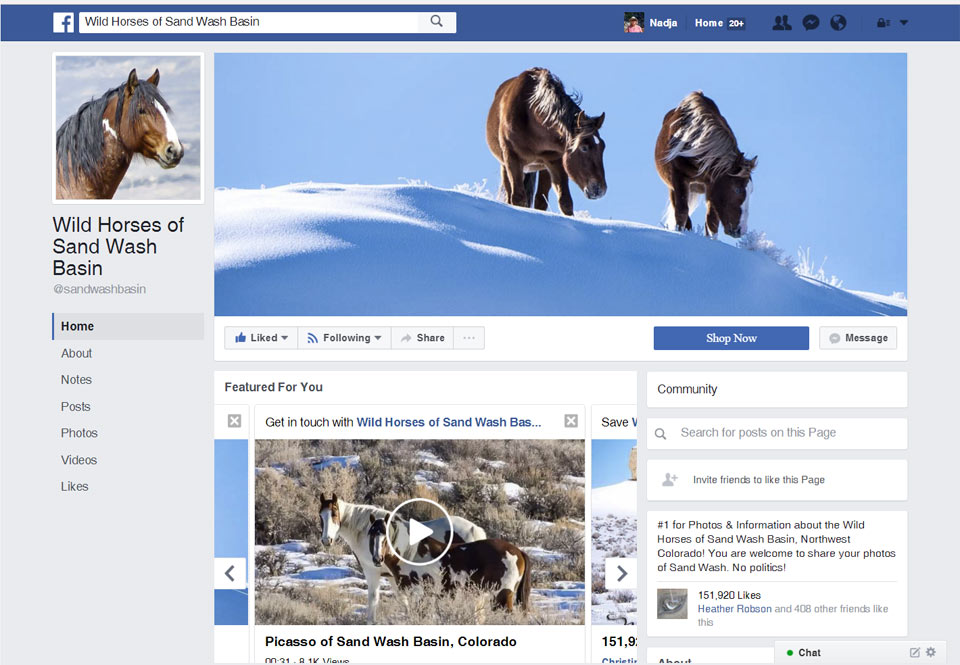Show next featured card with right arrow
The width and height of the screenshot is (960, 665).
point(621,573)
